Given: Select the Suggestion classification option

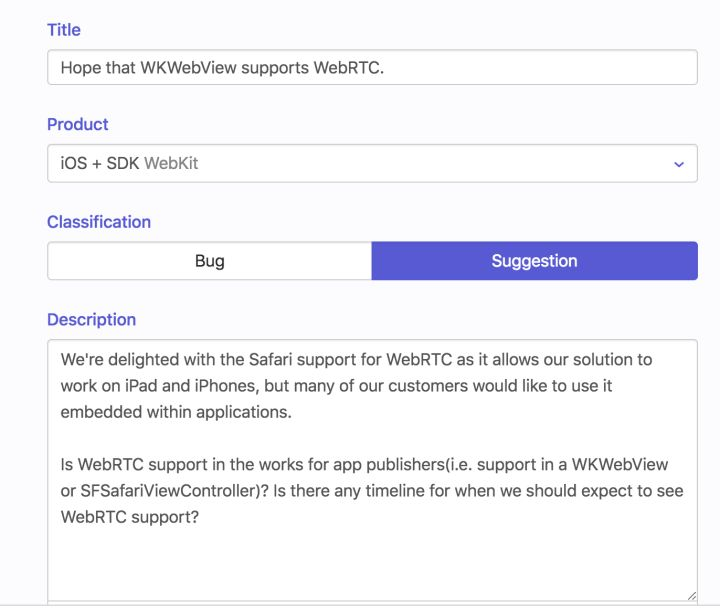Looking at the screenshot, I should pos(534,261).
